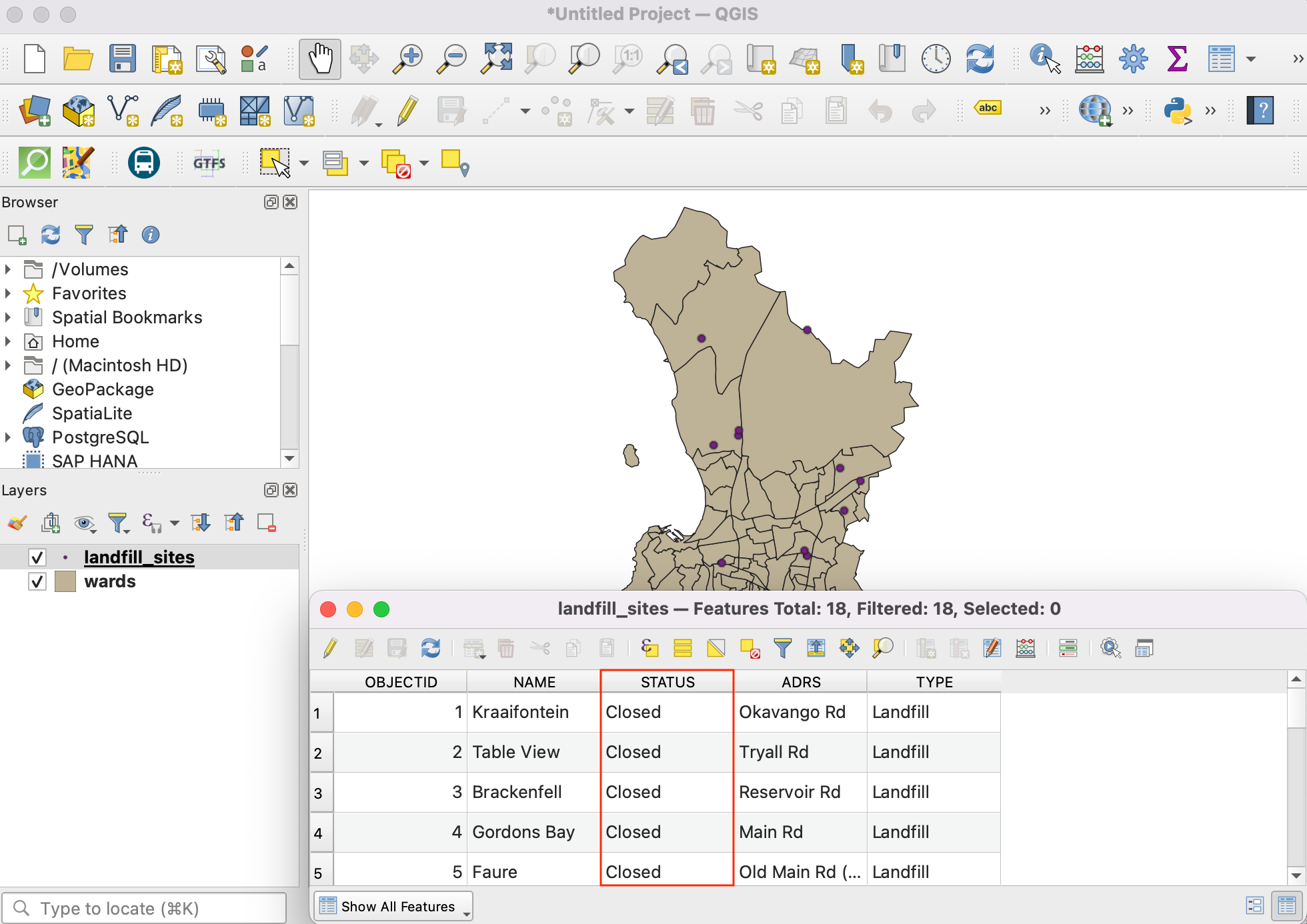Switch attribute table to form view
The image size is (1307, 924).
coord(1254,906)
